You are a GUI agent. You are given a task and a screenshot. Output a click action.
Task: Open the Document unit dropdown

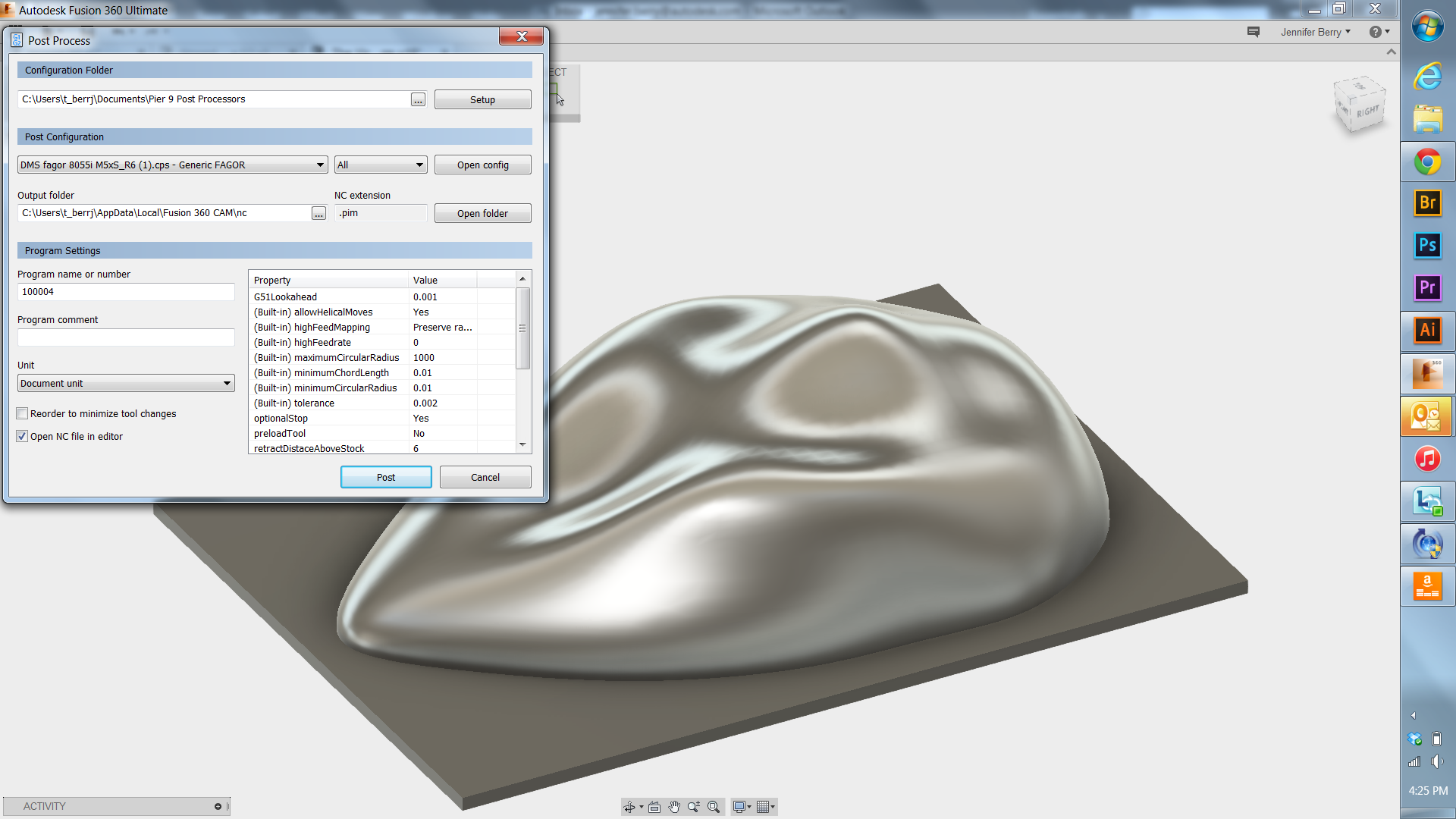126,383
